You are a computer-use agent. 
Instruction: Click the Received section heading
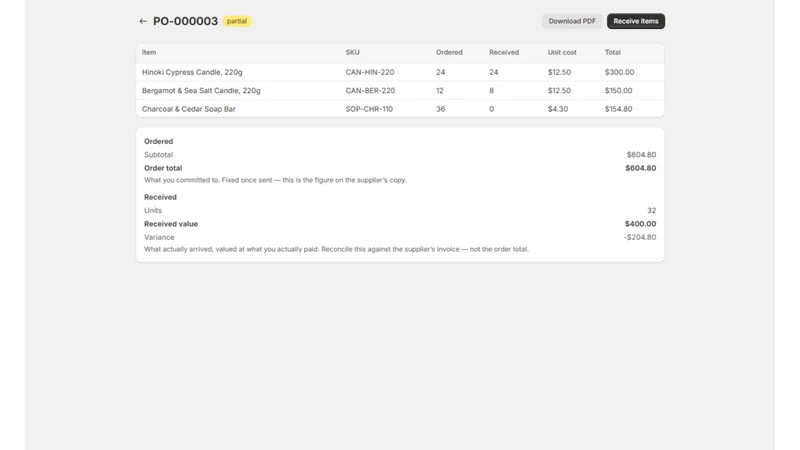(160, 197)
